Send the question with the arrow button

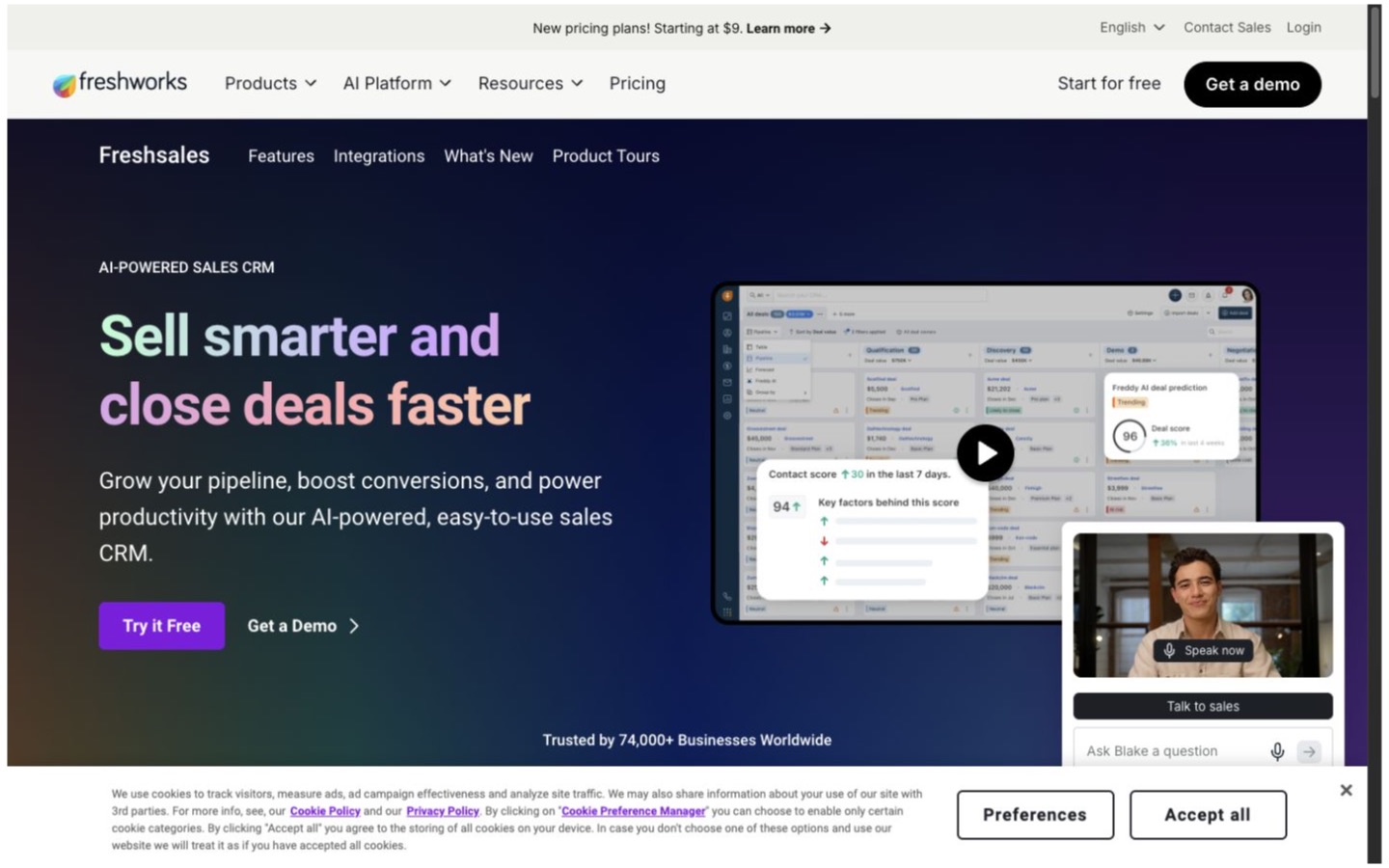tap(1309, 751)
